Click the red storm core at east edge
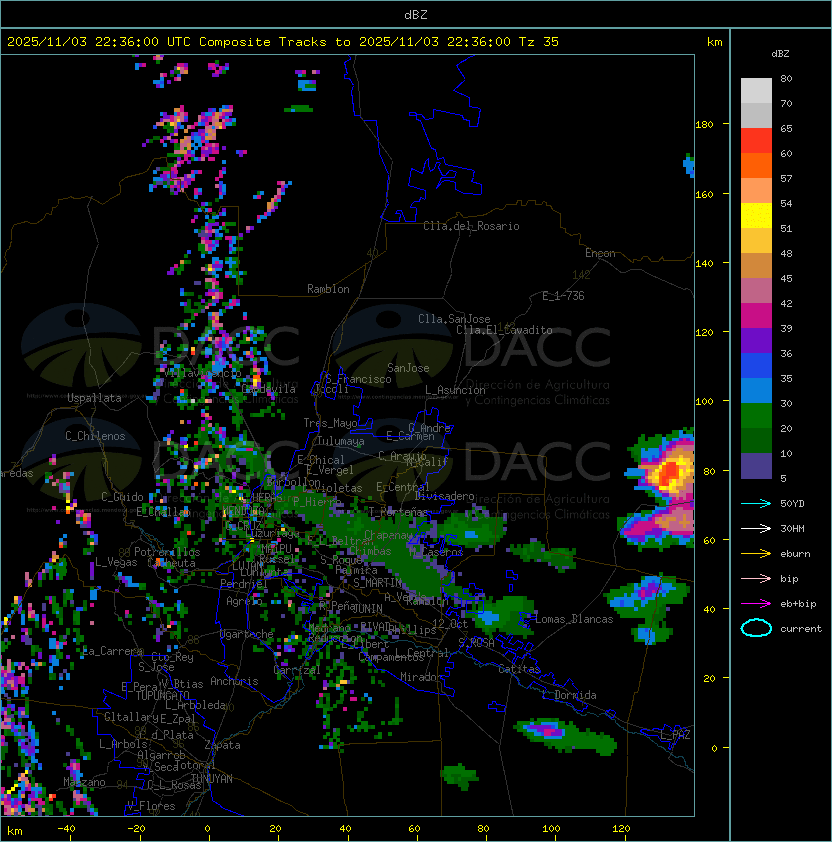832x842 pixels. coord(670,473)
